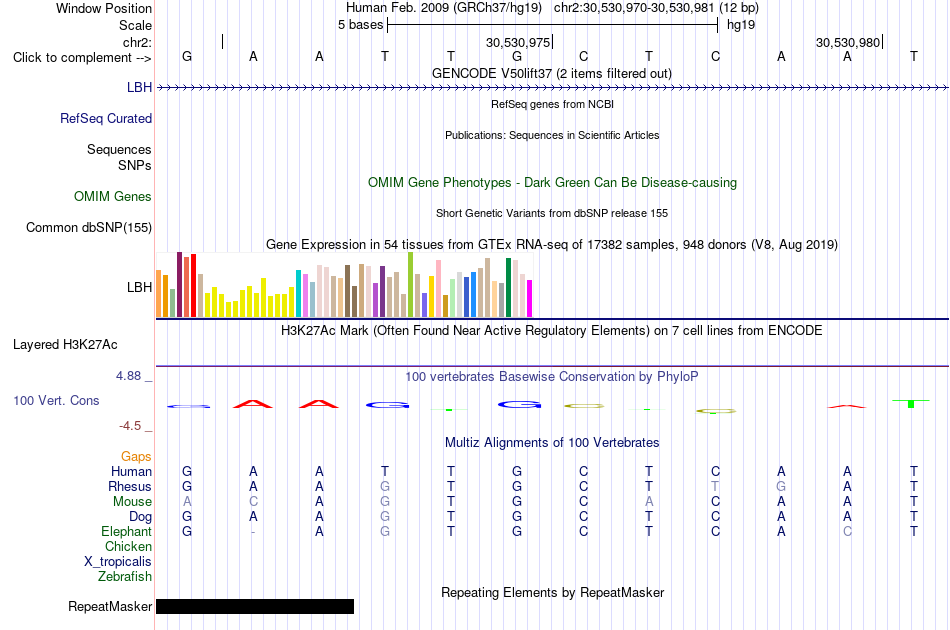Select the Human alignment row label
Viewport: 950px width, 630px height.
(x=131, y=471)
